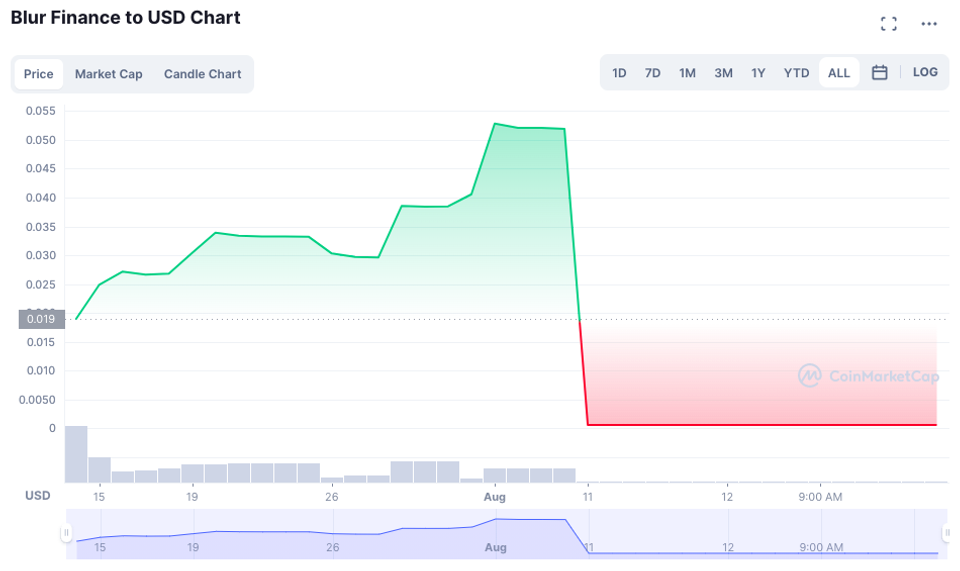Viewport: 960px width, 571px height.
Task: Choose the 3M time range
Action: [x=723, y=73]
